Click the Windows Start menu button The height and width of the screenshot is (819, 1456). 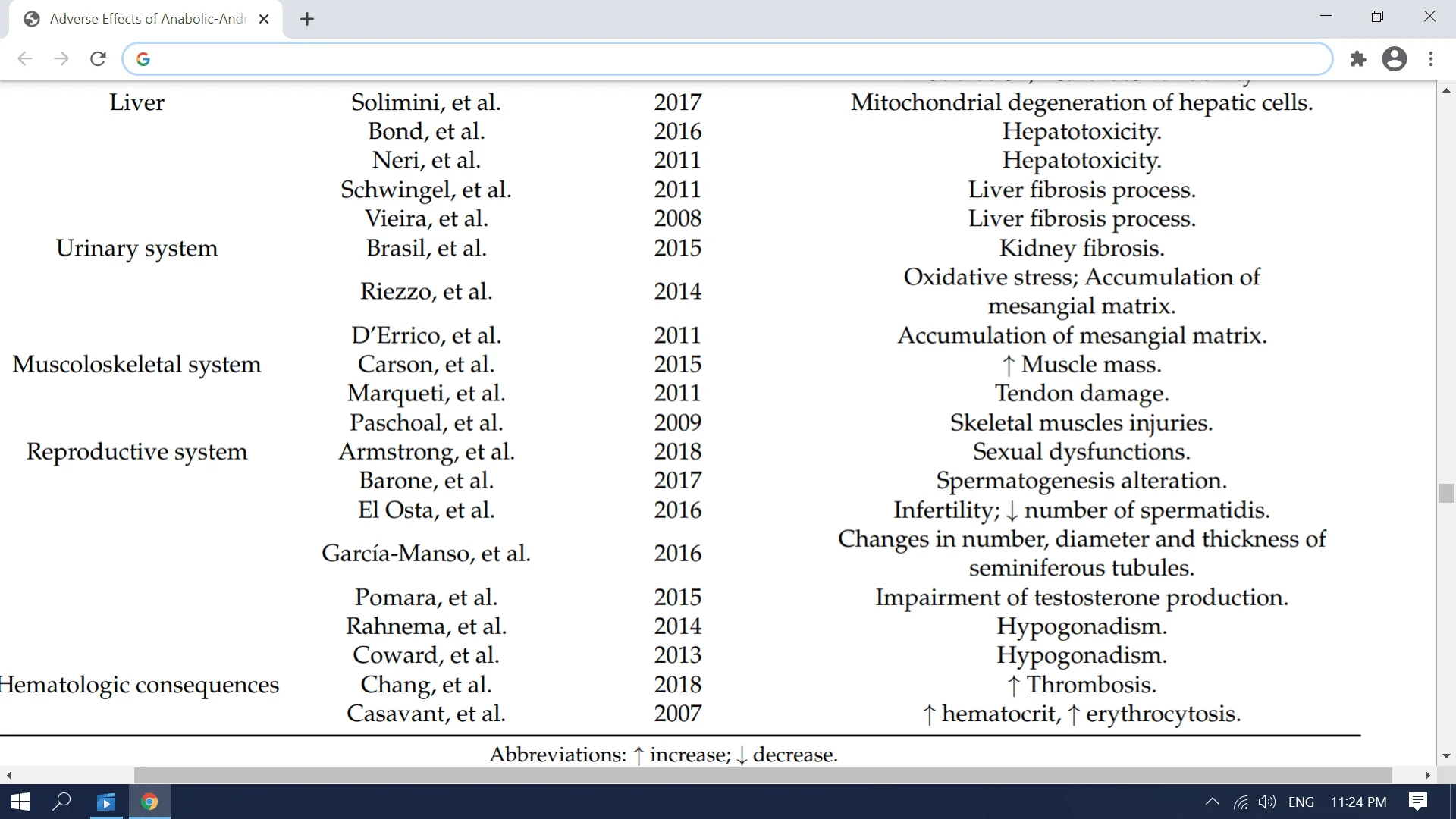coord(18,802)
